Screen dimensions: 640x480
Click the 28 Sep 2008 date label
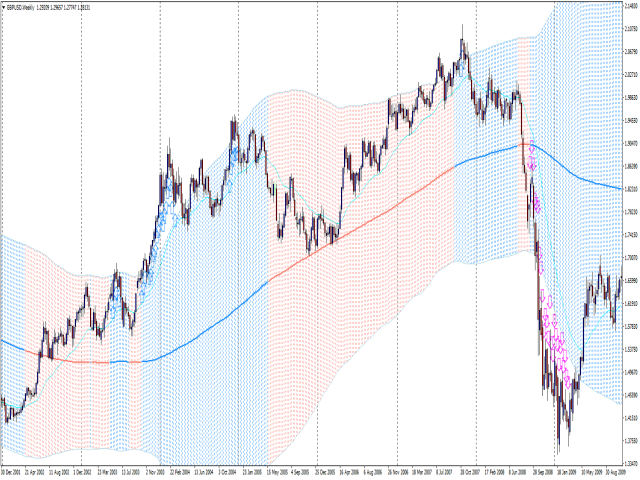tap(542, 472)
